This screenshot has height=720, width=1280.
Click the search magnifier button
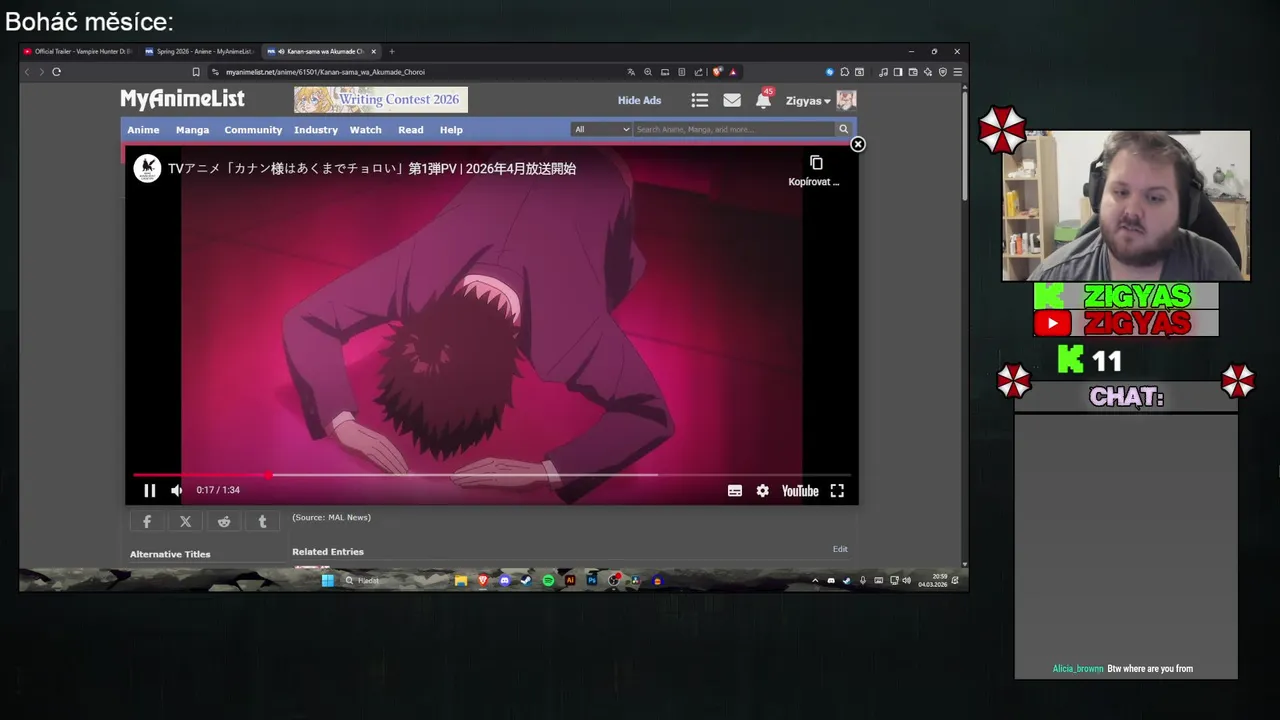coord(843,129)
